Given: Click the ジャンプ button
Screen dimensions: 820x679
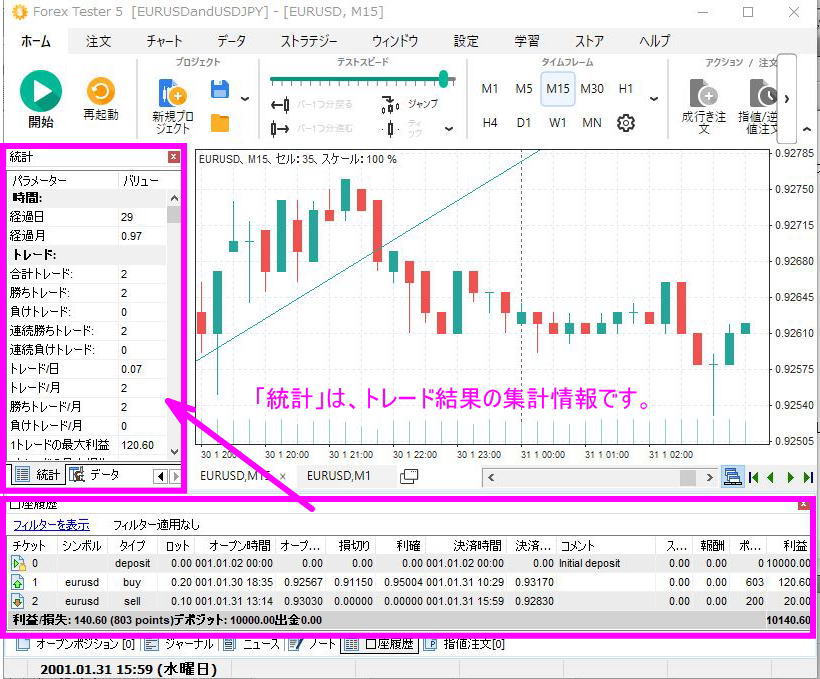Looking at the screenshot, I should pyautogui.click(x=420, y=104).
